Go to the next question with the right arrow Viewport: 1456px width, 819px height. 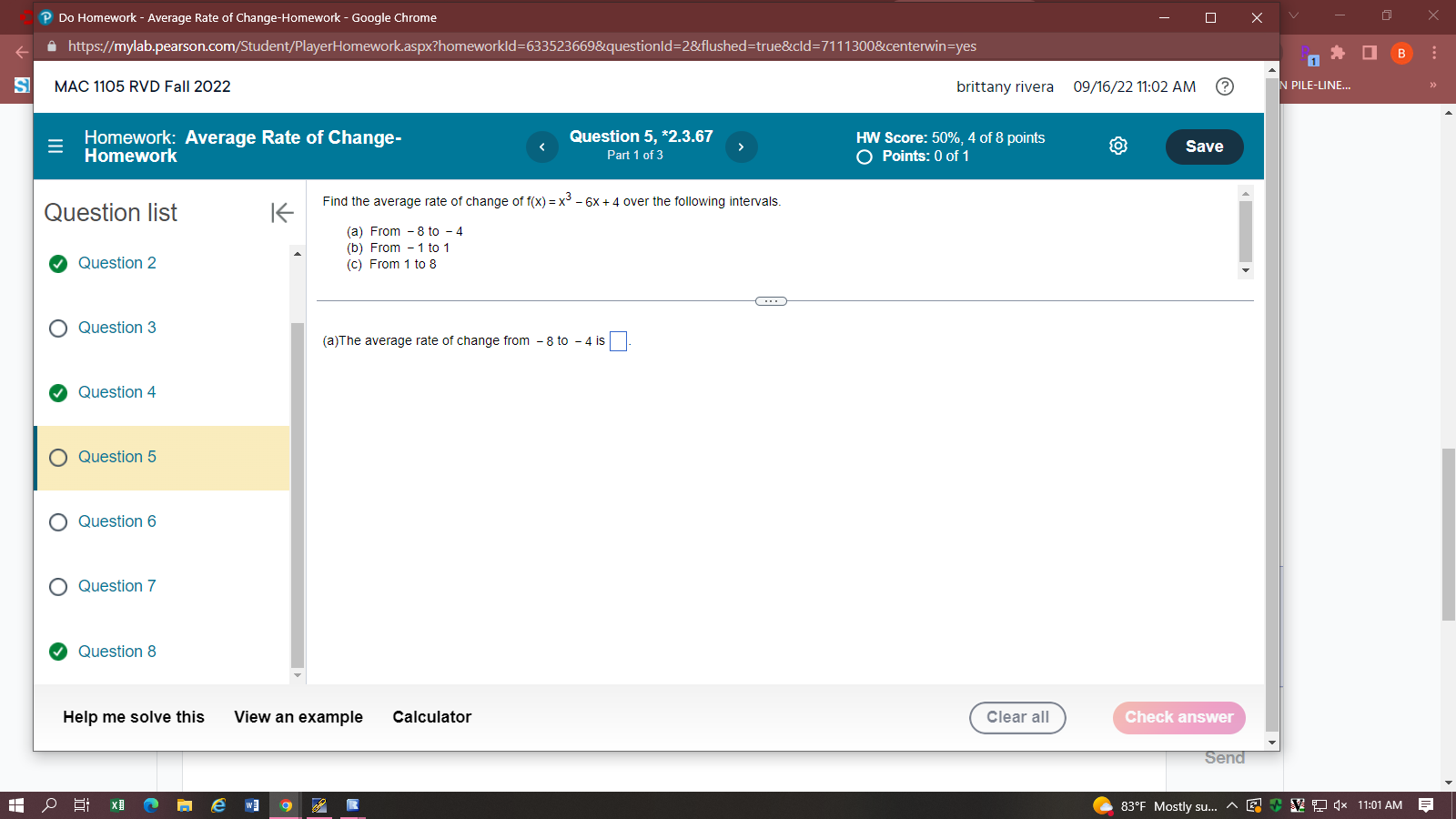(x=741, y=147)
